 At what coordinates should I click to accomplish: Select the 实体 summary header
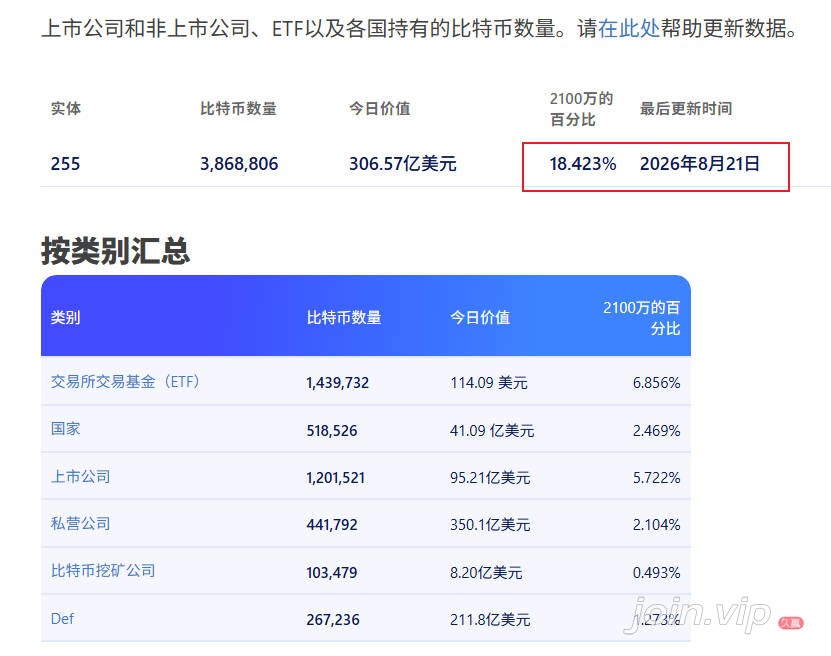point(66,109)
